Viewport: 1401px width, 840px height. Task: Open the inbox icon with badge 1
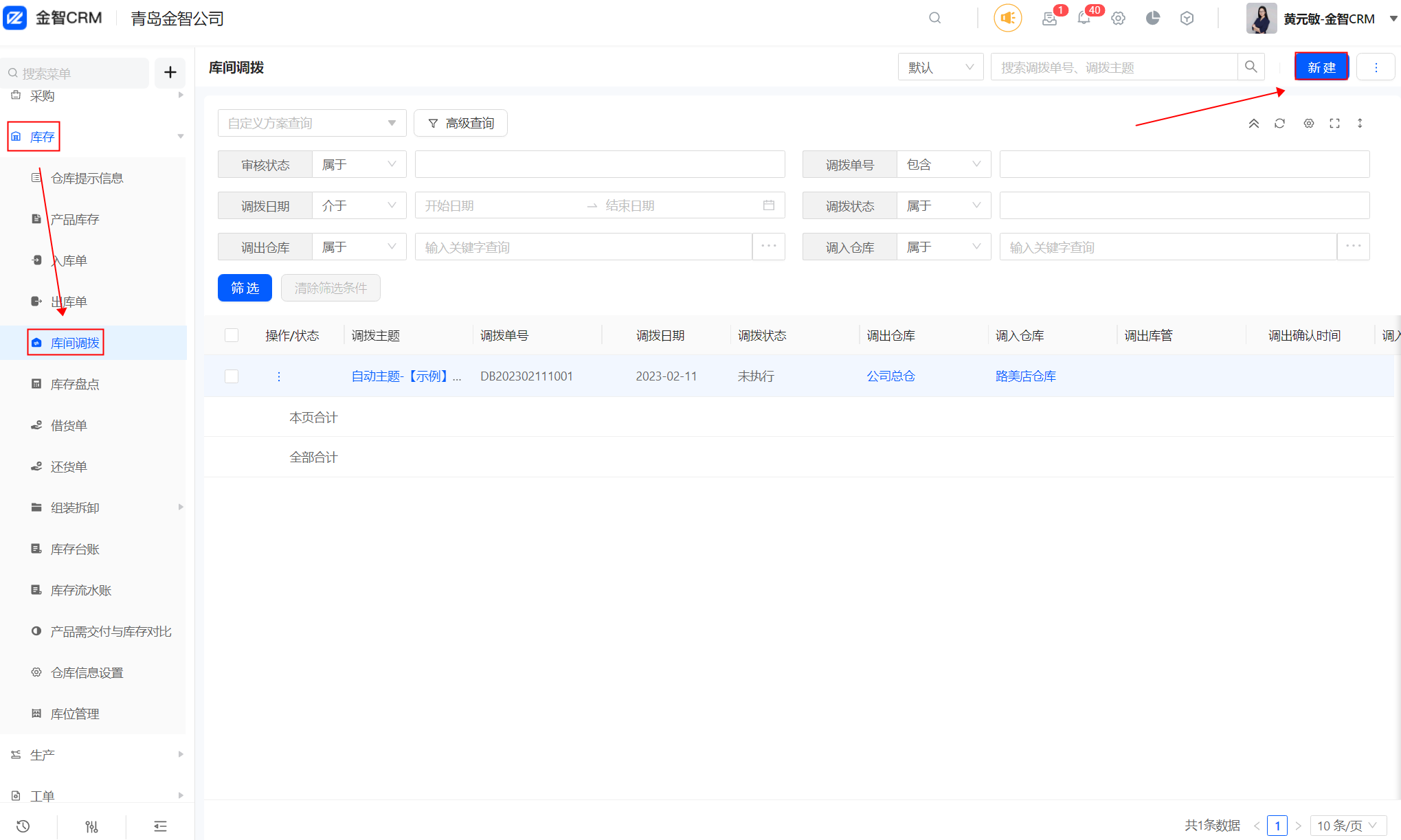click(x=1049, y=19)
